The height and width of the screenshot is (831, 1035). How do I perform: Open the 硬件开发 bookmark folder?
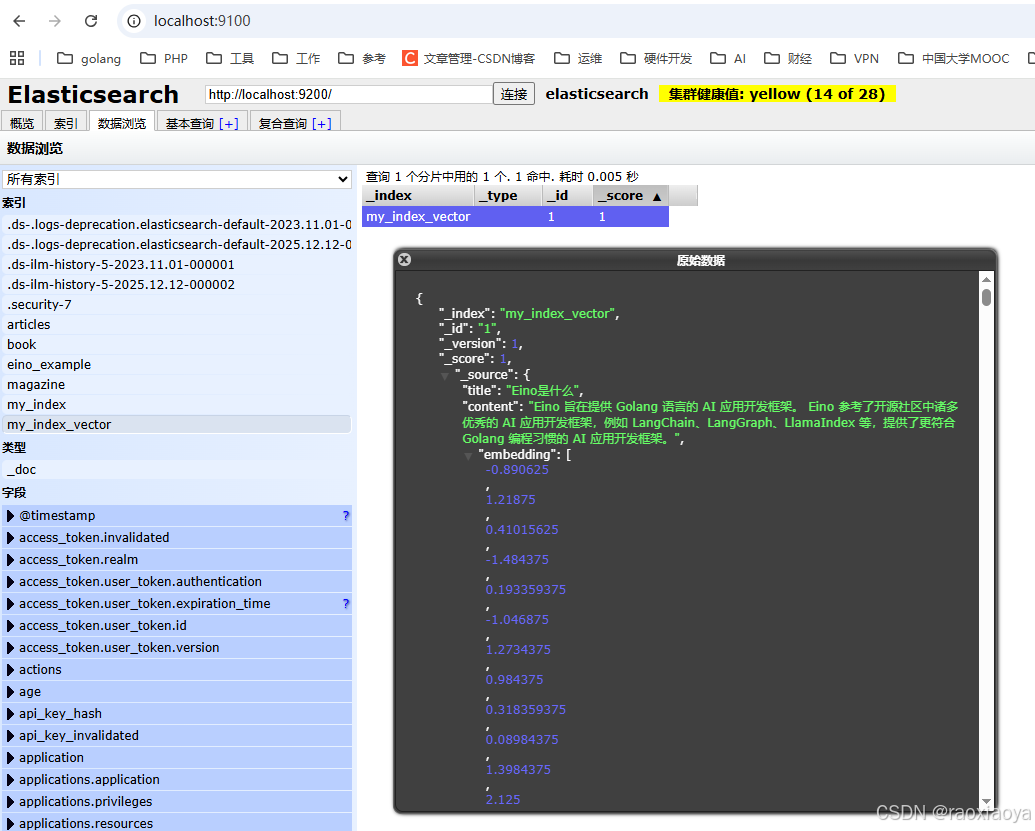coord(655,59)
